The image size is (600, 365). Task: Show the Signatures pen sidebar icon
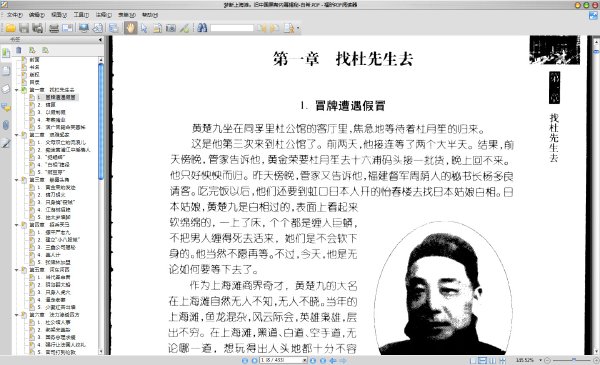[6, 143]
